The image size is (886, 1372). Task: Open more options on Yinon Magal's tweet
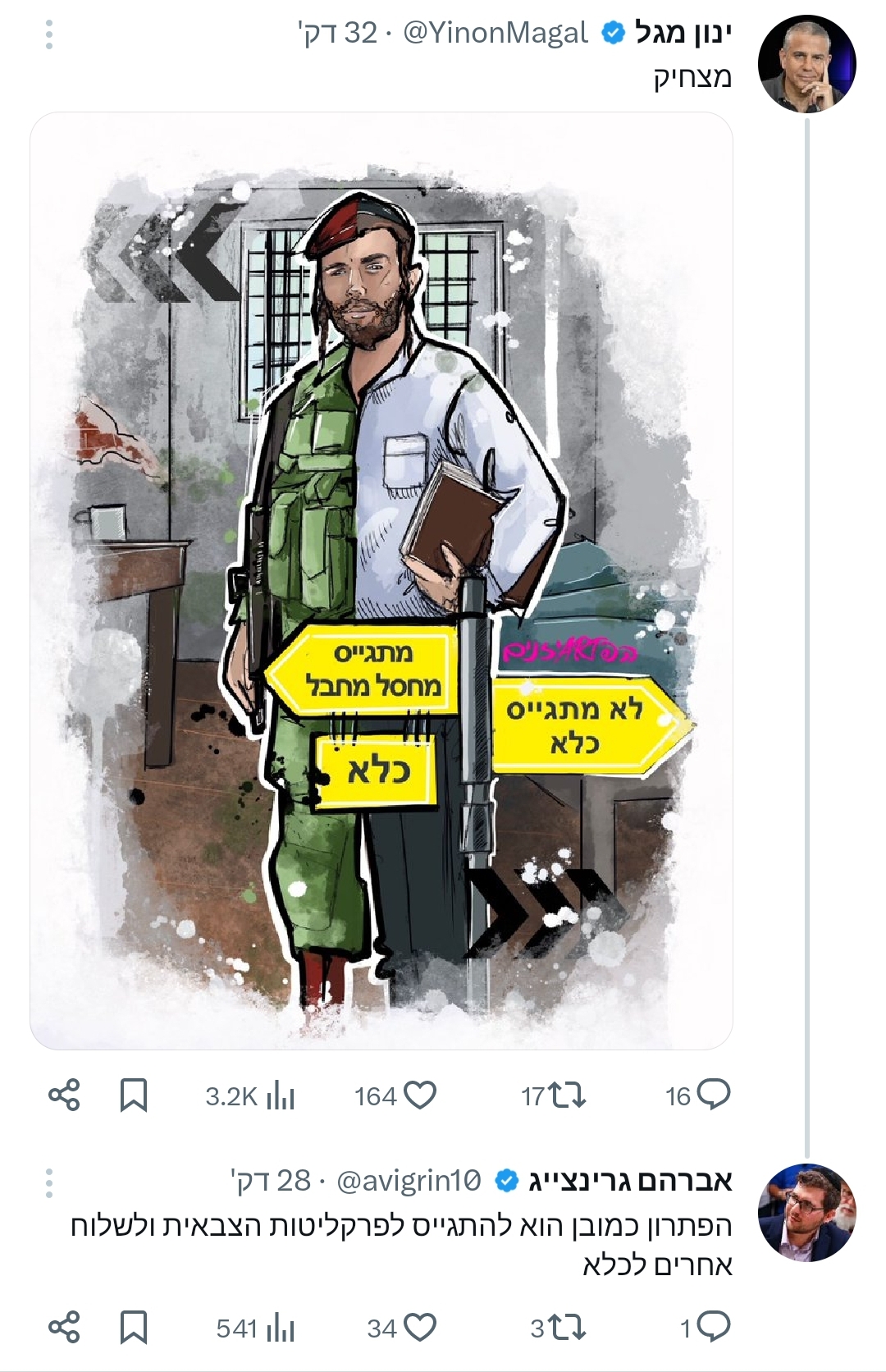(49, 34)
